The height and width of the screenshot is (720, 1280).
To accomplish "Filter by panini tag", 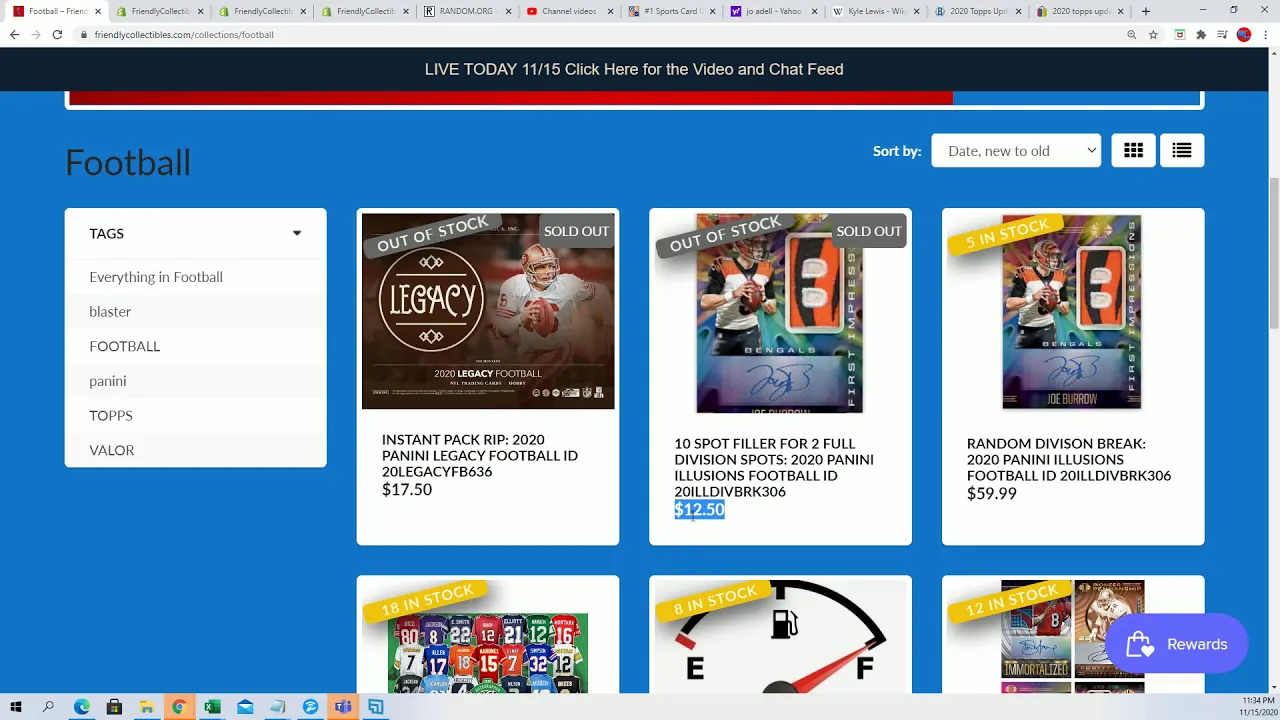I will pos(108,381).
